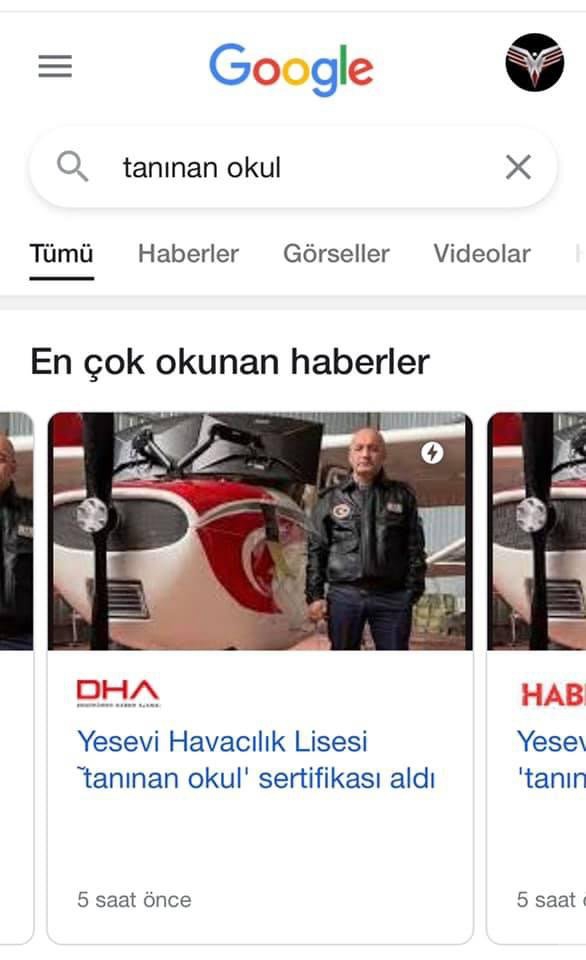This screenshot has width=586, height=960.
Task: Click the '5 saat önce' timestamp on DHA card
Action: point(134,899)
